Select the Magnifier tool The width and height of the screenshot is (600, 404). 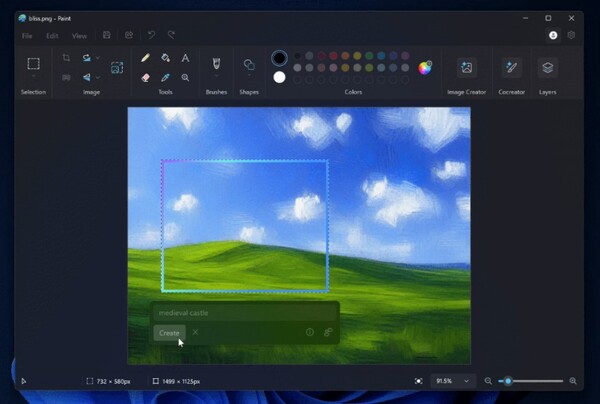coord(185,78)
